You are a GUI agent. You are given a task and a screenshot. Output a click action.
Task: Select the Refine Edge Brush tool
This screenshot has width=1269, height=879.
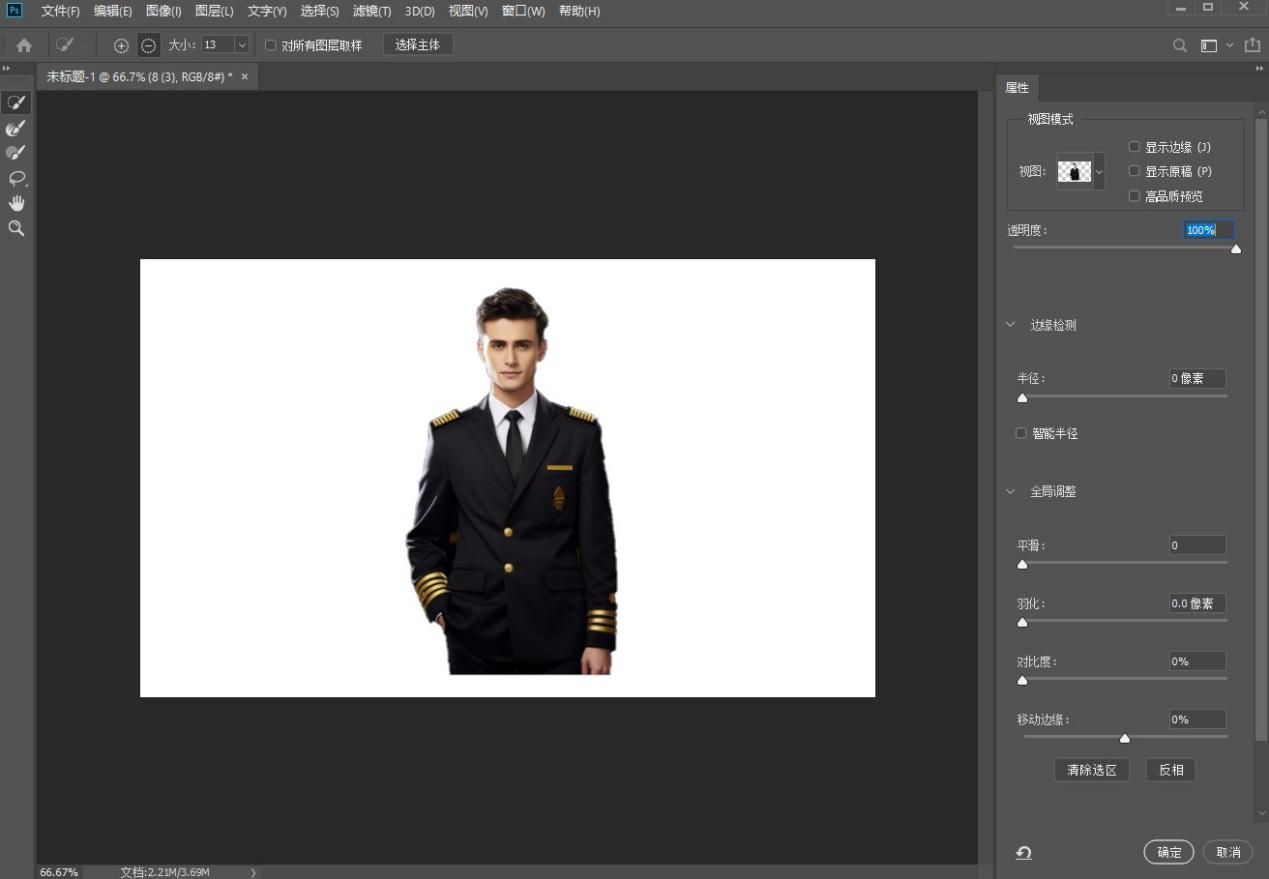pyautogui.click(x=16, y=128)
